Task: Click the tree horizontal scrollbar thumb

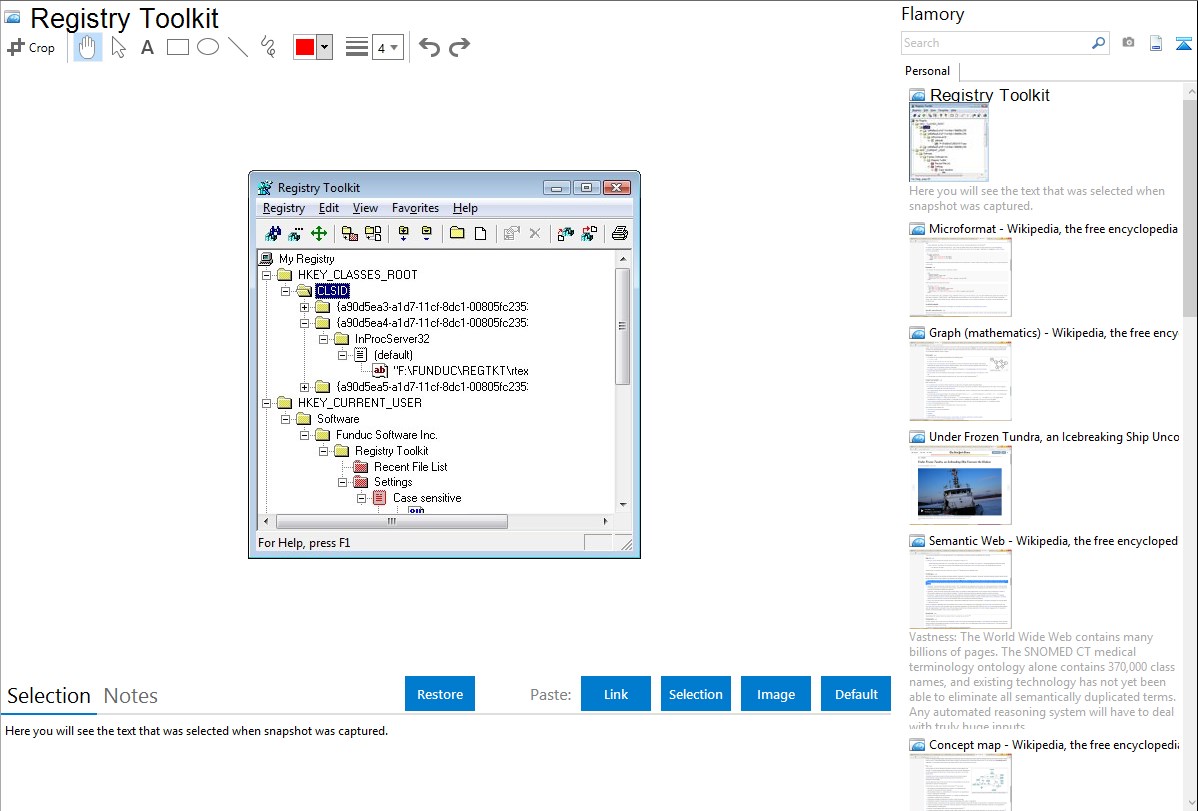Action: click(x=391, y=521)
